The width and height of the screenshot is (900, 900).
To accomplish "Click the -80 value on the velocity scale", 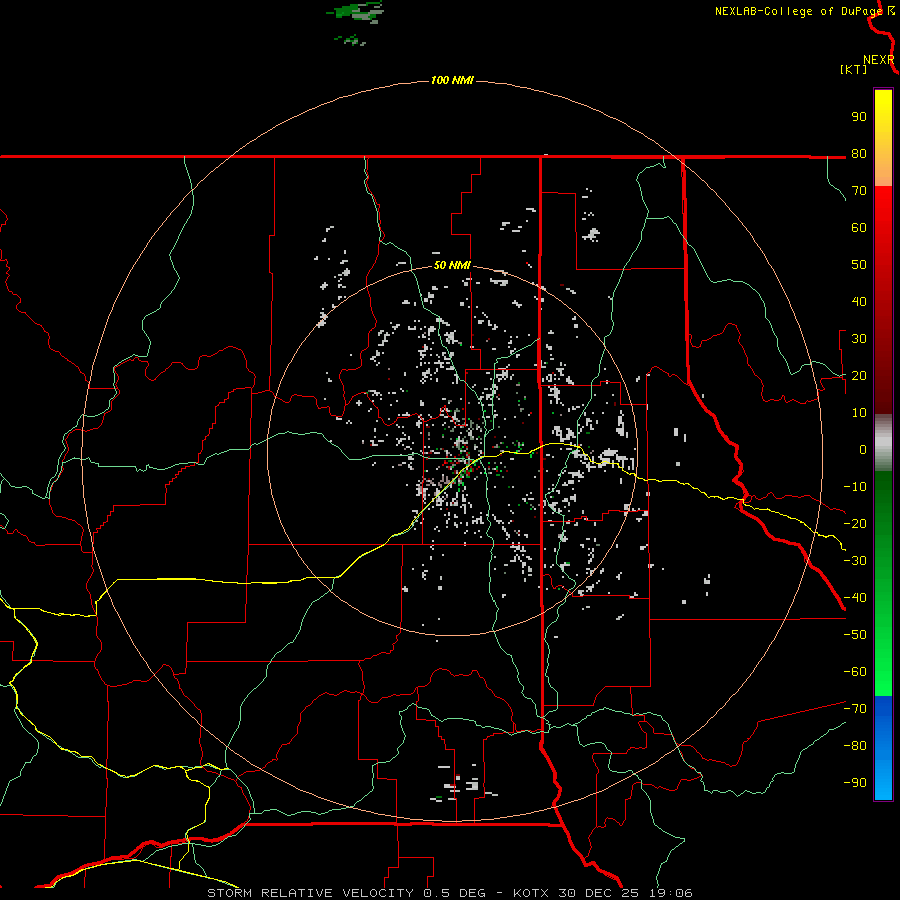I will pyautogui.click(x=855, y=746).
